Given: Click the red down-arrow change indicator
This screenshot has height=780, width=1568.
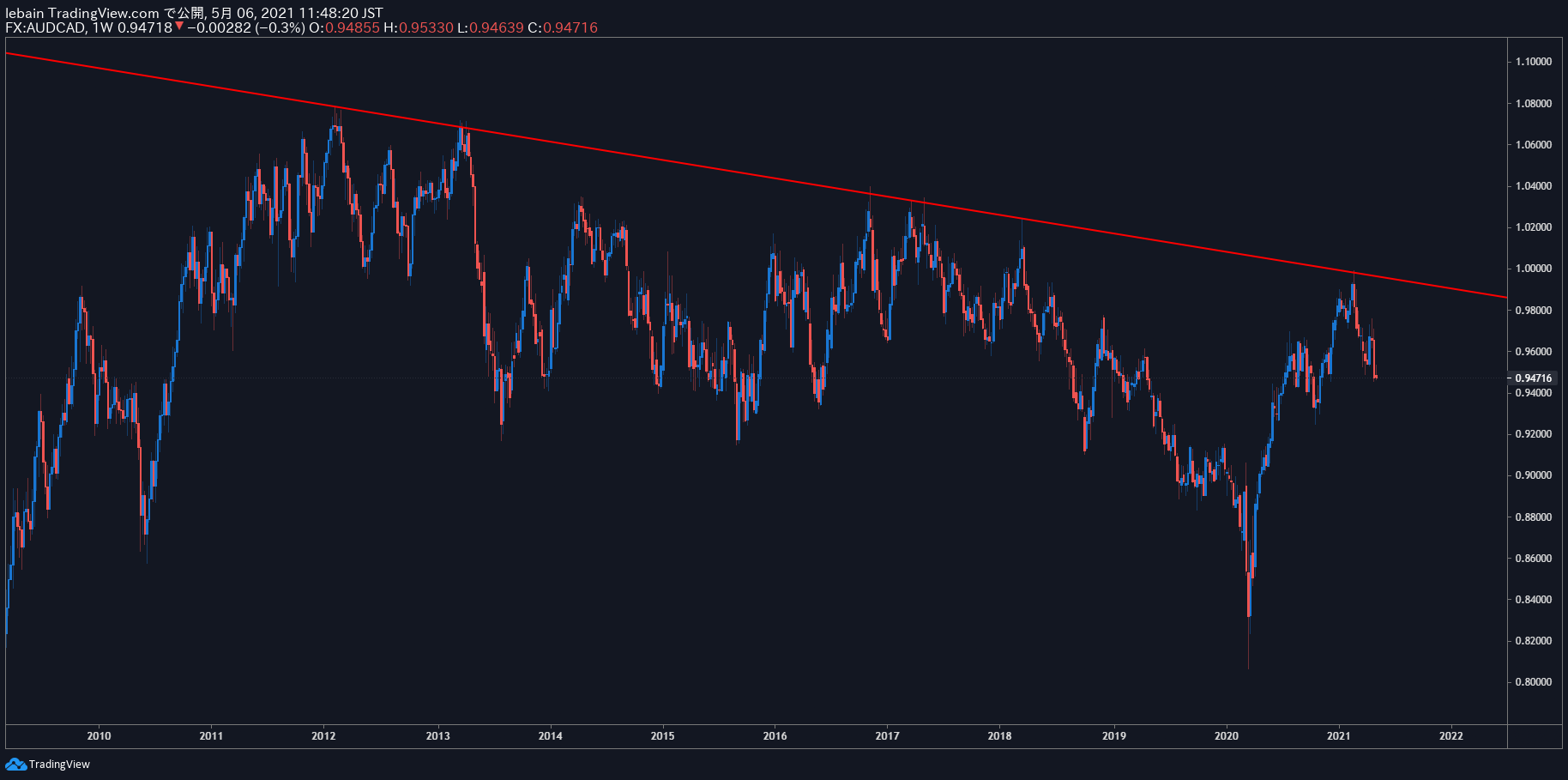Looking at the screenshot, I should click(178, 27).
